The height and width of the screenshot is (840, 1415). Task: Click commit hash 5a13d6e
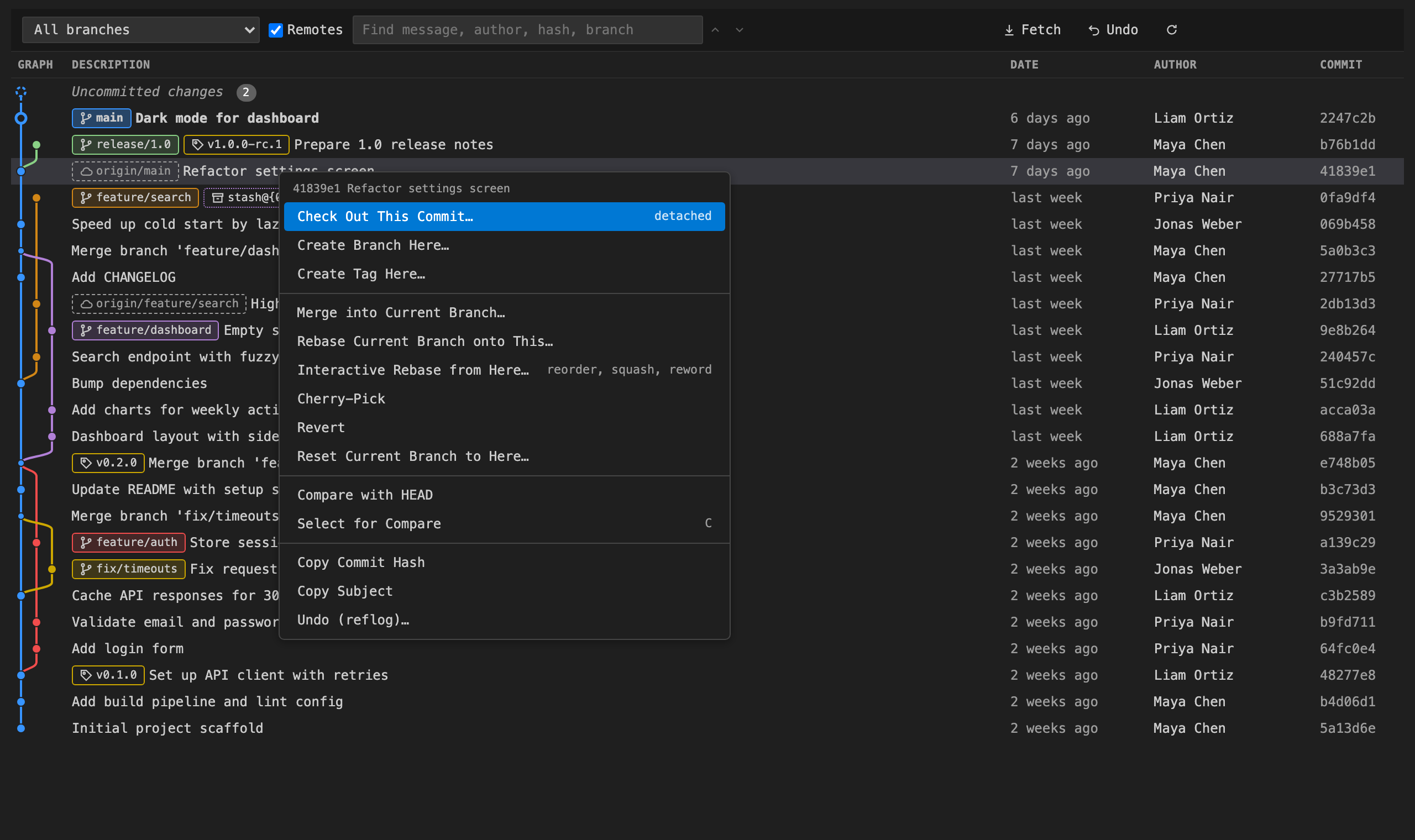coord(1347,729)
